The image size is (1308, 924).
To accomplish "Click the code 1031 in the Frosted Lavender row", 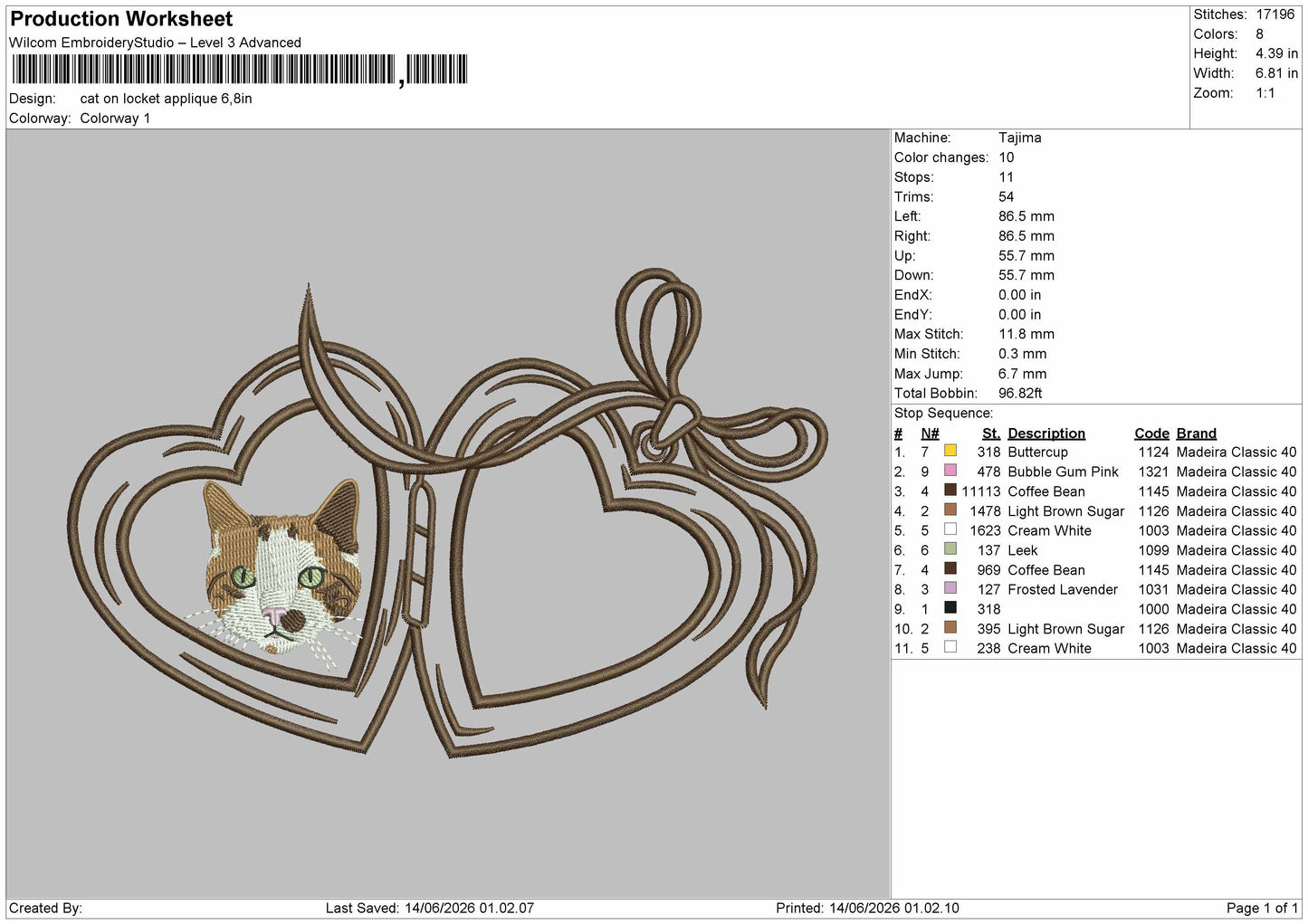I will click(x=1153, y=589).
